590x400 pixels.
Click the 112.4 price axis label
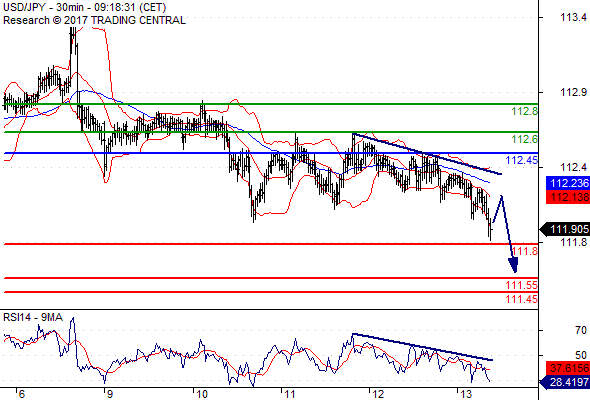pos(573,167)
